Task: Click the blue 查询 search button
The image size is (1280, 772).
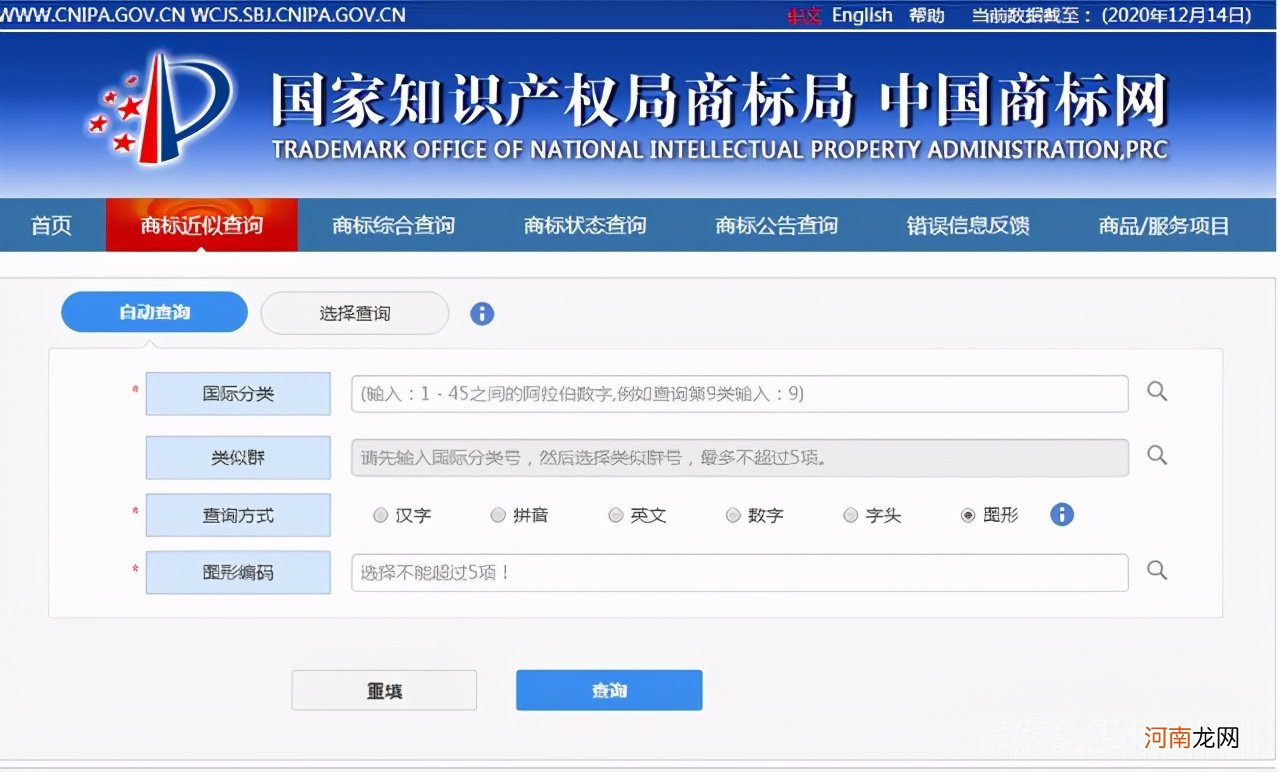Action: coord(609,691)
